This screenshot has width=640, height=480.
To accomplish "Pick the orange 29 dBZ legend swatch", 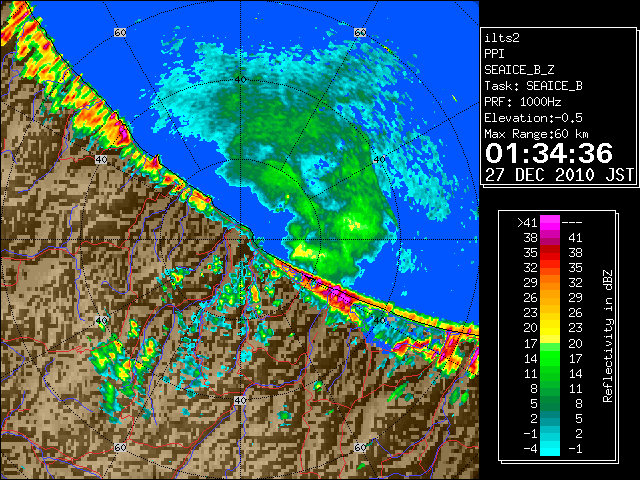I will (550, 282).
